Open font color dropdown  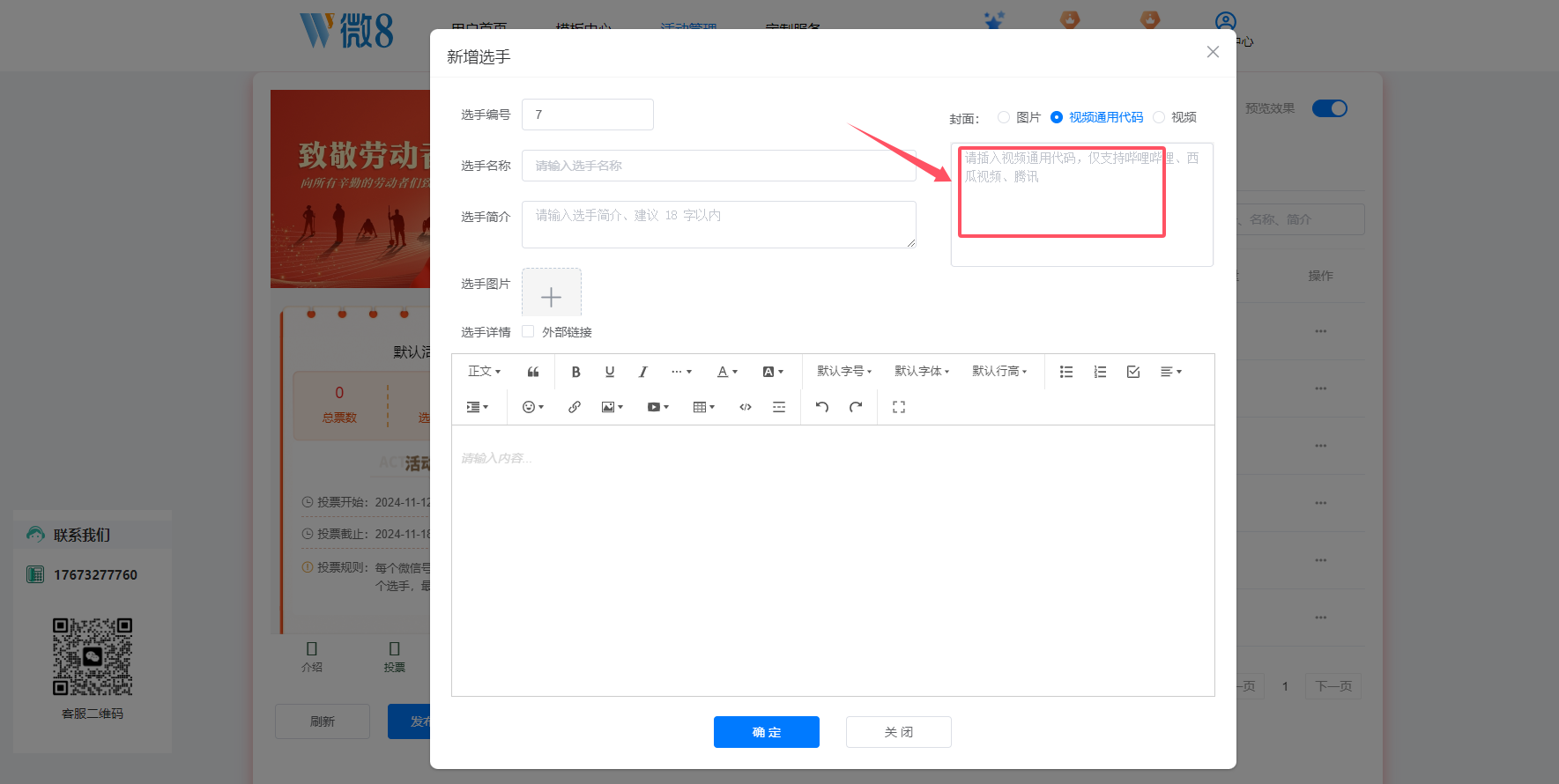(727, 372)
